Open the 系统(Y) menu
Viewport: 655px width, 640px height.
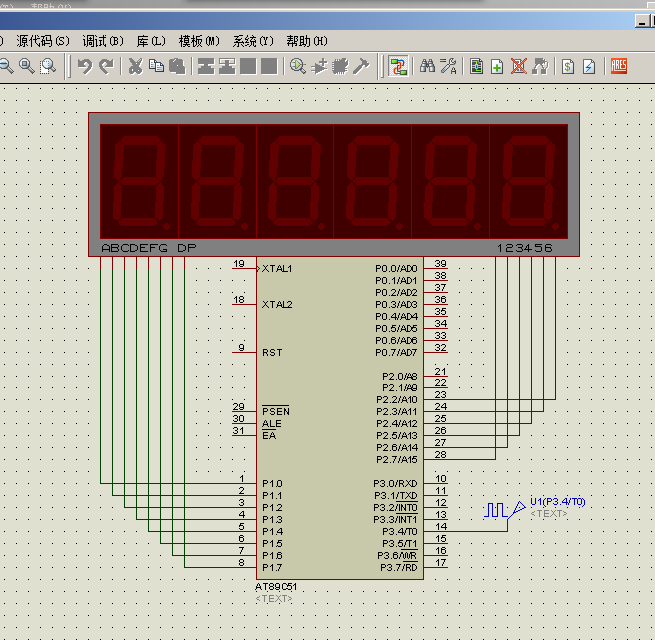click(253, 41)
